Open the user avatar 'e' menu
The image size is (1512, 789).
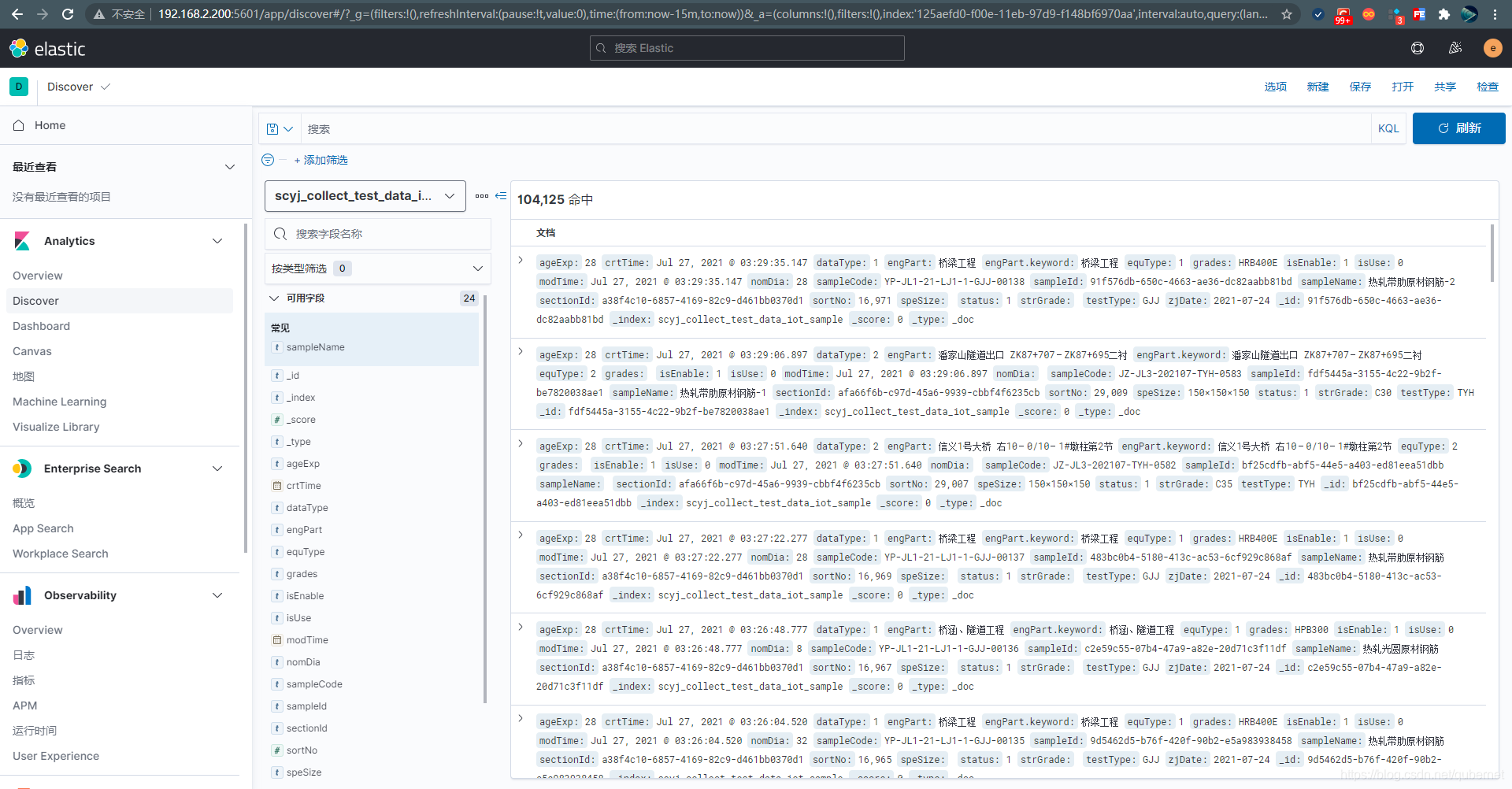coord(1492,48)
